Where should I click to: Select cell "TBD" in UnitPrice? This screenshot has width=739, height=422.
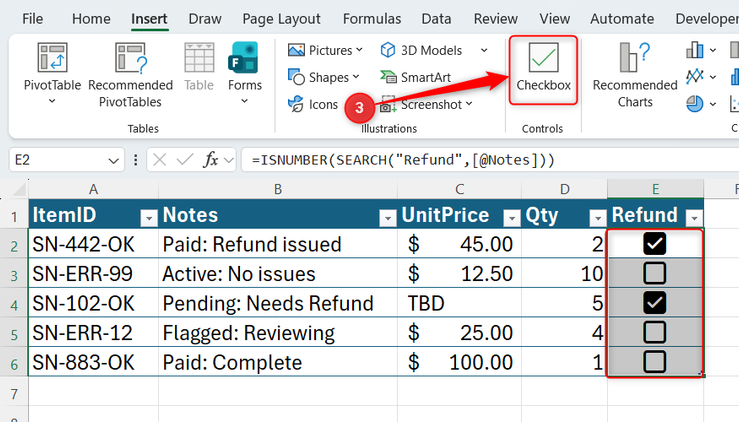pos(460,303)
